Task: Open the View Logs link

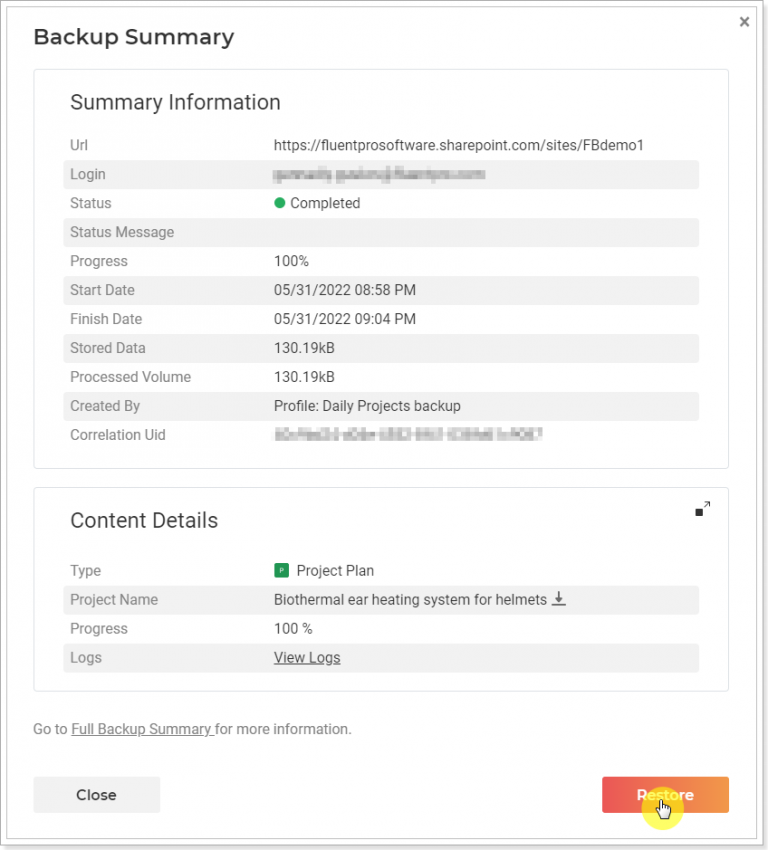Action: [307, 658]
